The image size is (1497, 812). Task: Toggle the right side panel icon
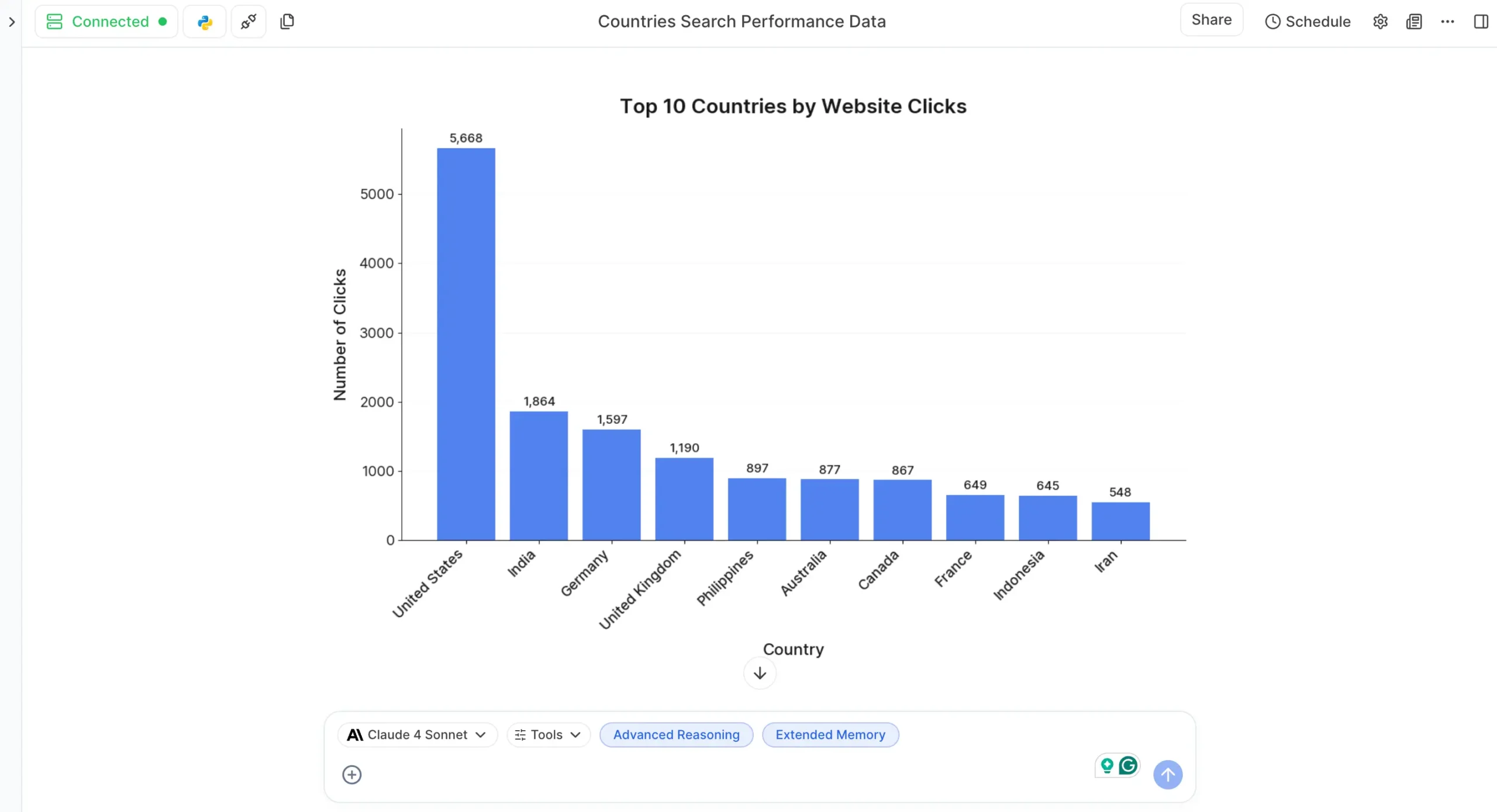point(1481,22)
